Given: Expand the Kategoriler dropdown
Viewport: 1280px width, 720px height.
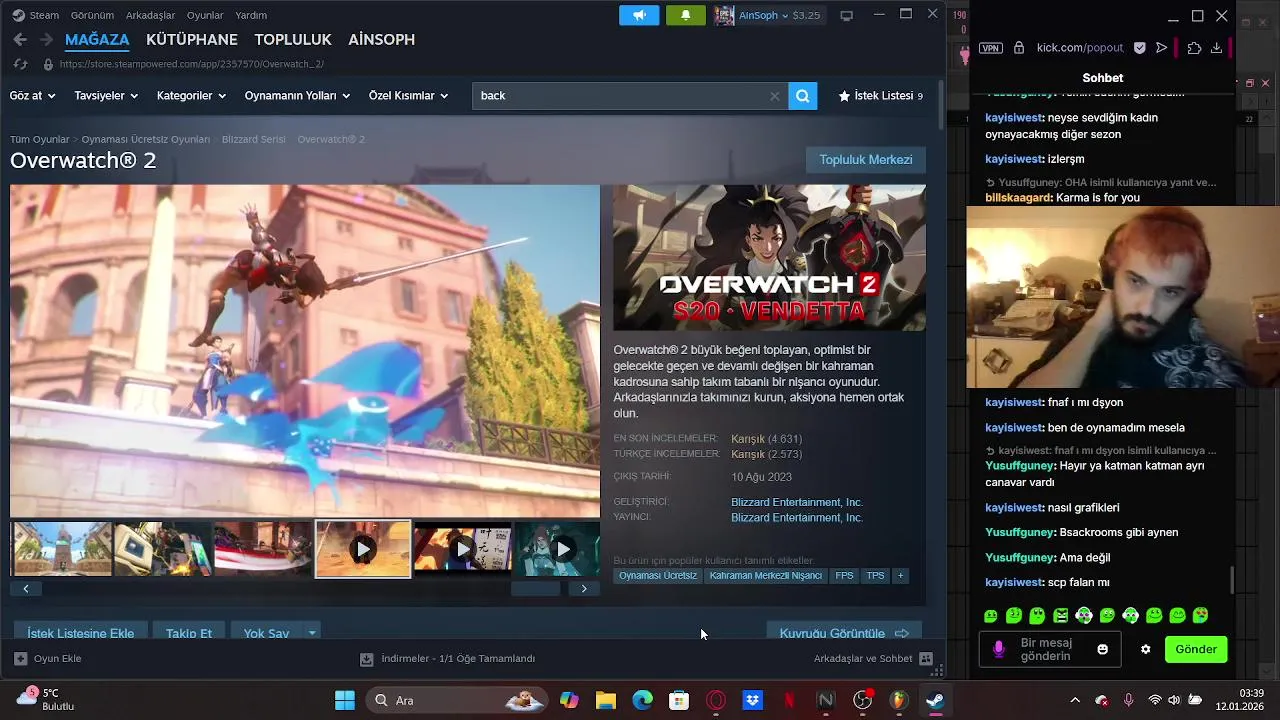Looking at the screenshot, I should coord(191,96).
